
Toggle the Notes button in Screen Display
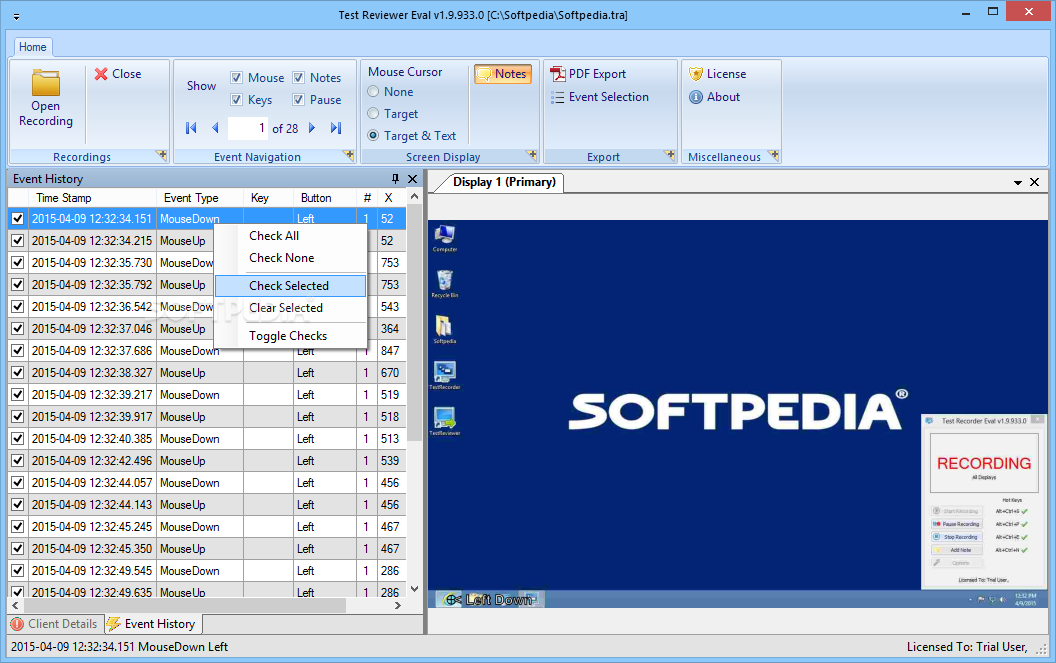(502, 74)
